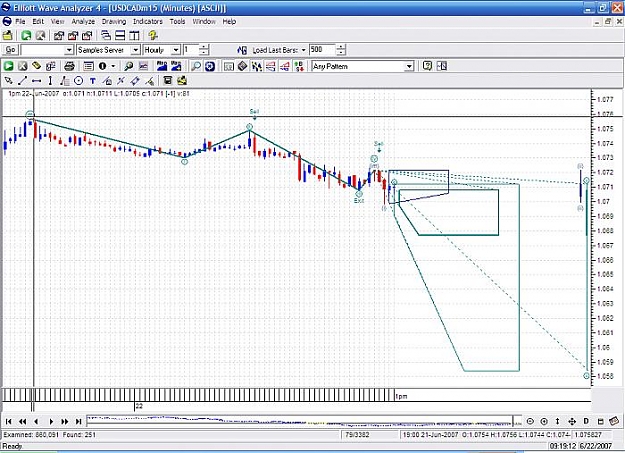Click the Load Last Bars value field
Viewport: 625px width, 453px height.
click(x=322, y=50)
